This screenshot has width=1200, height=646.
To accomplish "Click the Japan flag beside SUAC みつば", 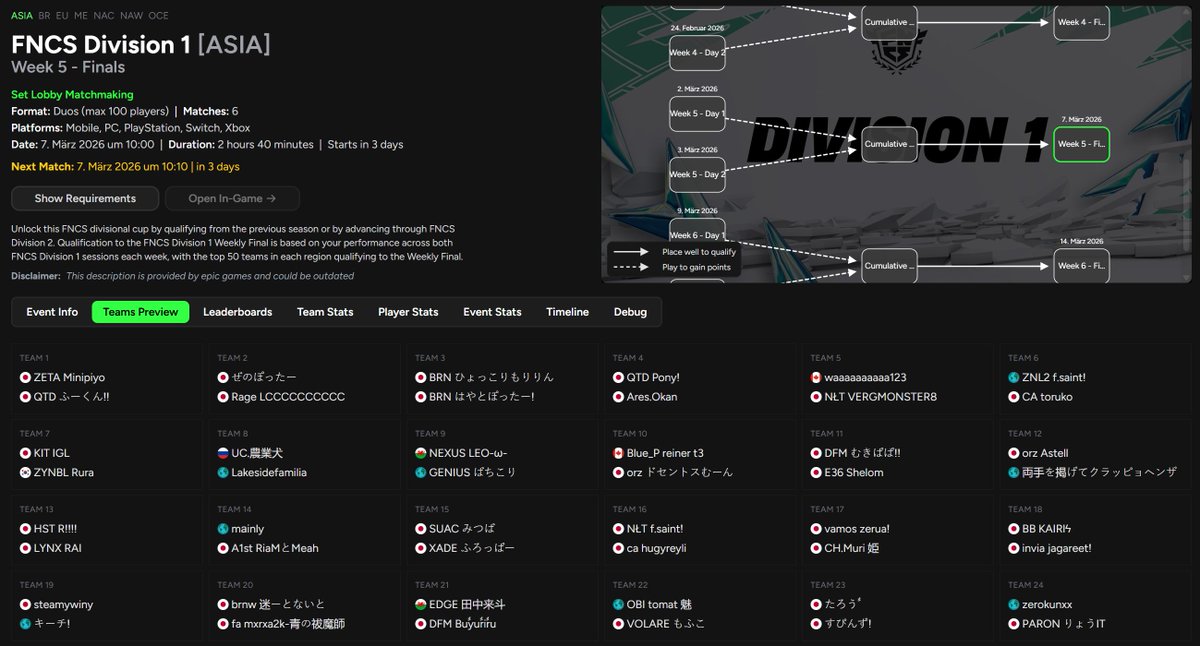I will 421,529.
